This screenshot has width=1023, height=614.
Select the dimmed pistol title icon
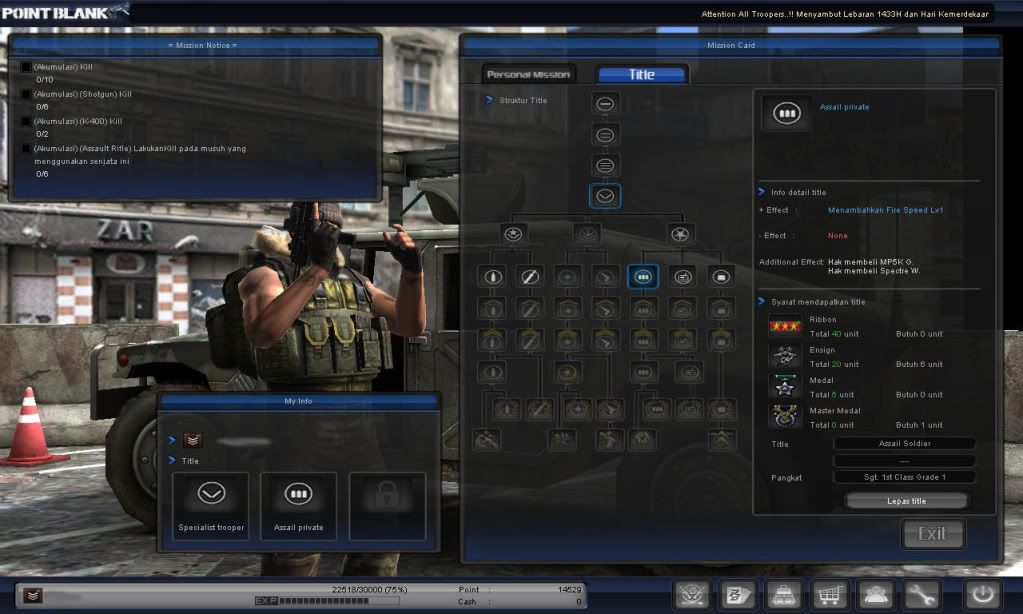605,277
